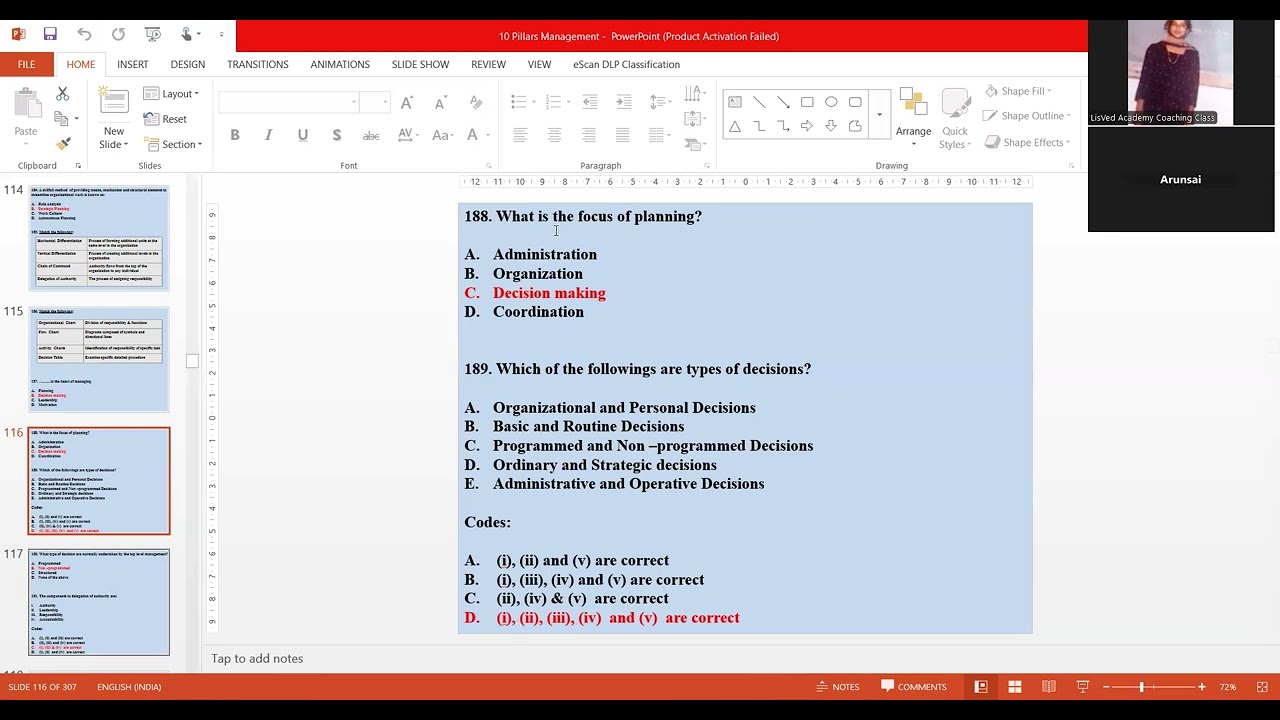Switch to Normal view in status bar
Image resolution: width=1280 pixels, height=720 pixels.
(981, 686)
